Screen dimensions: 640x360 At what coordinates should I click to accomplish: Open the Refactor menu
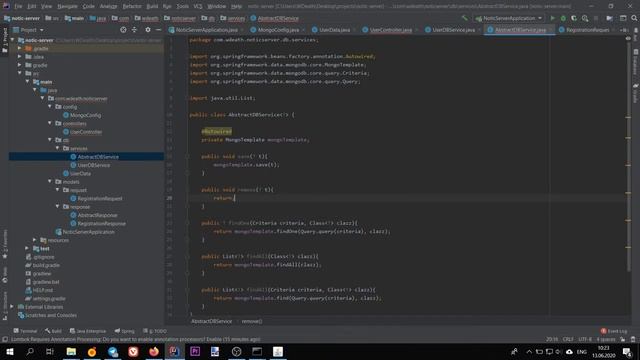coord(132,6)
